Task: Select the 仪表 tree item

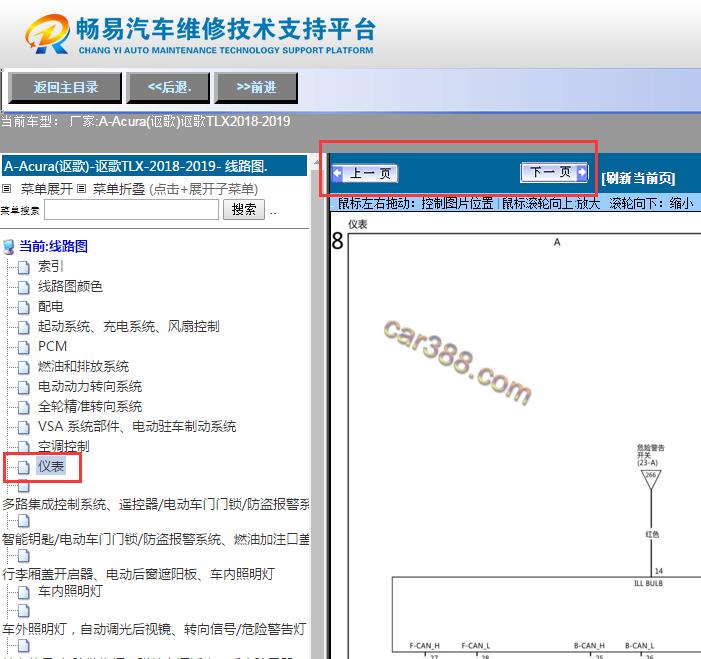Action: 51,466
